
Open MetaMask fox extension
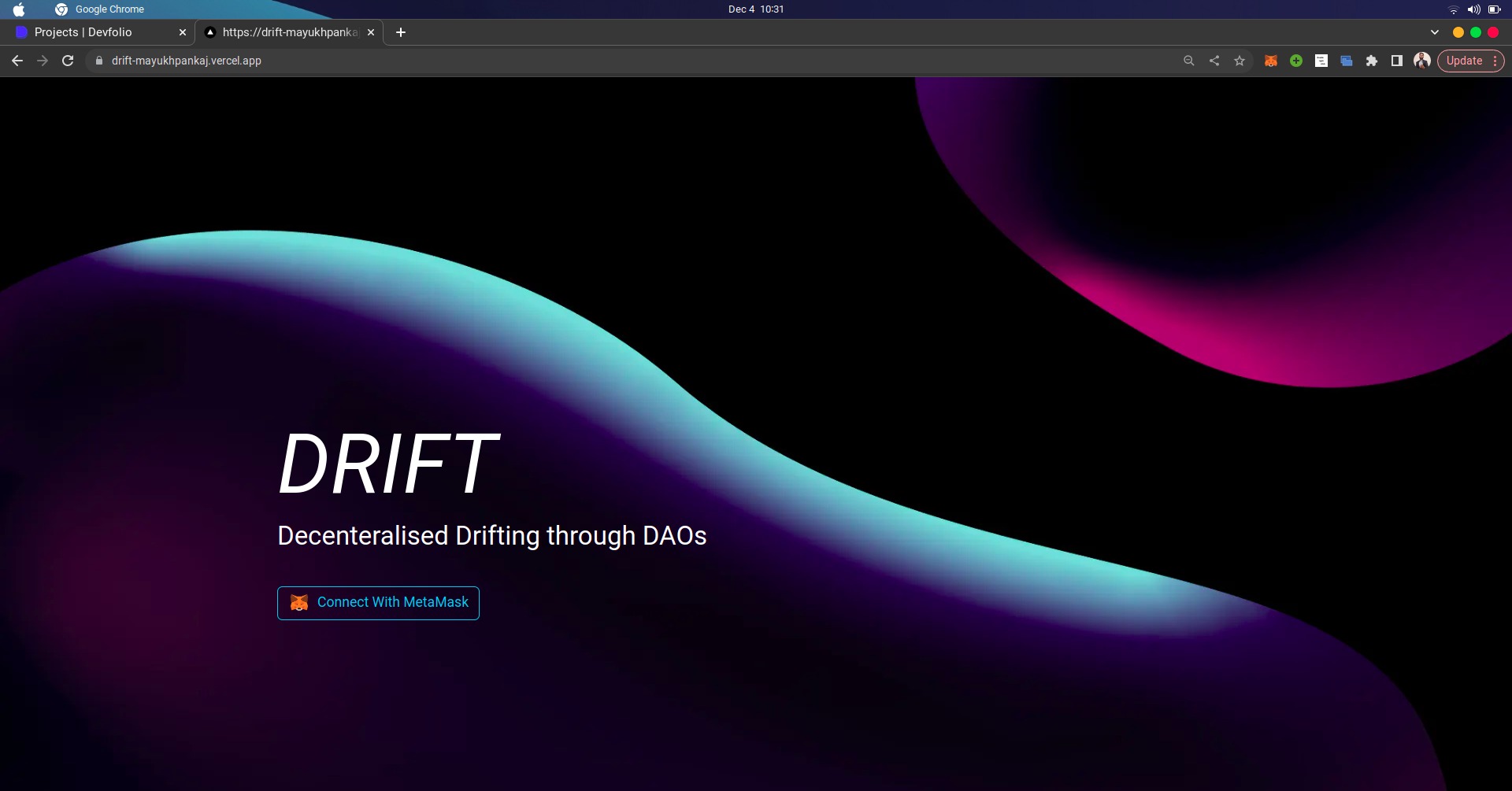pos(1271,61)
